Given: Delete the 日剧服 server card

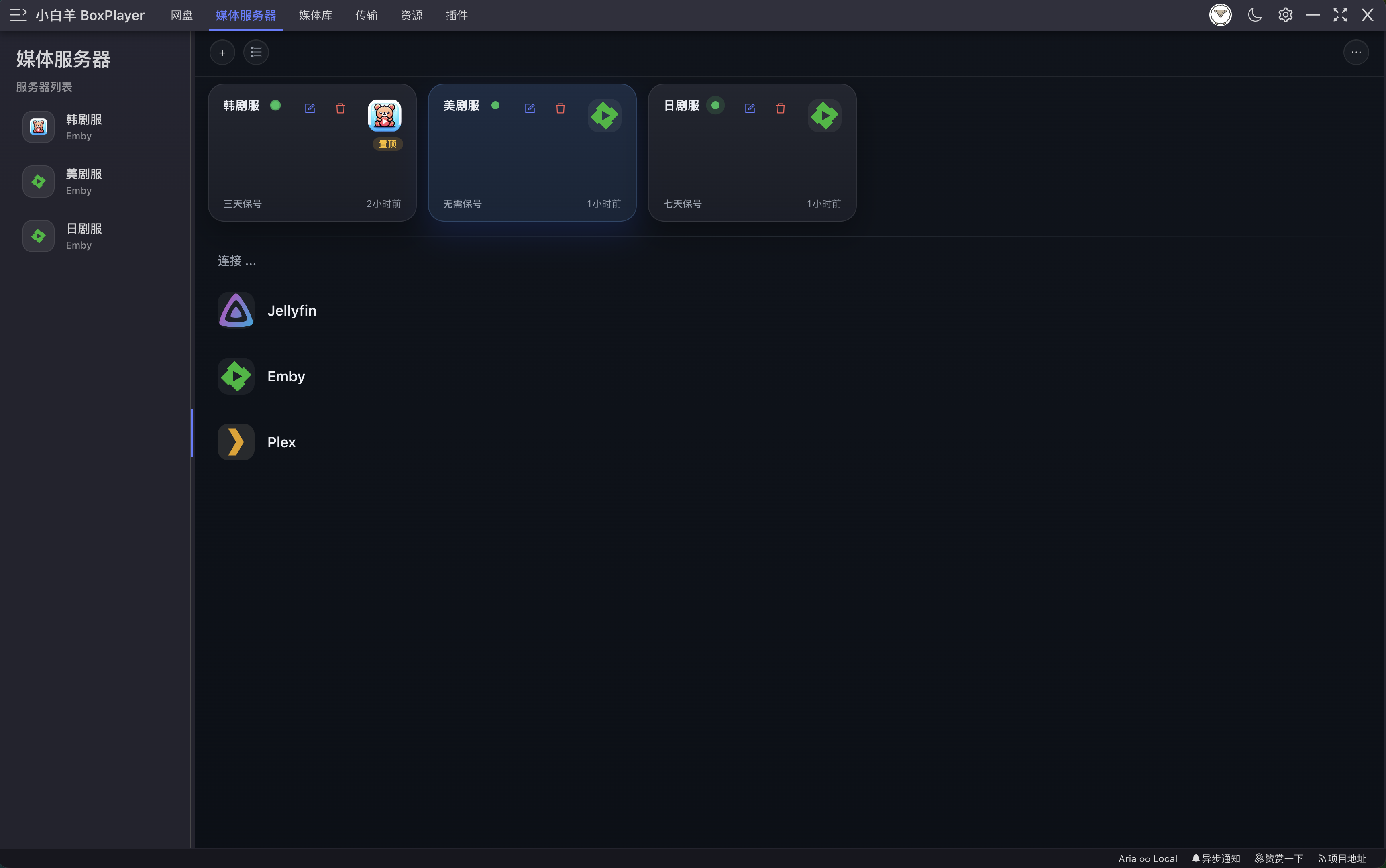Looking at the screenshot, I should point(780,108).
